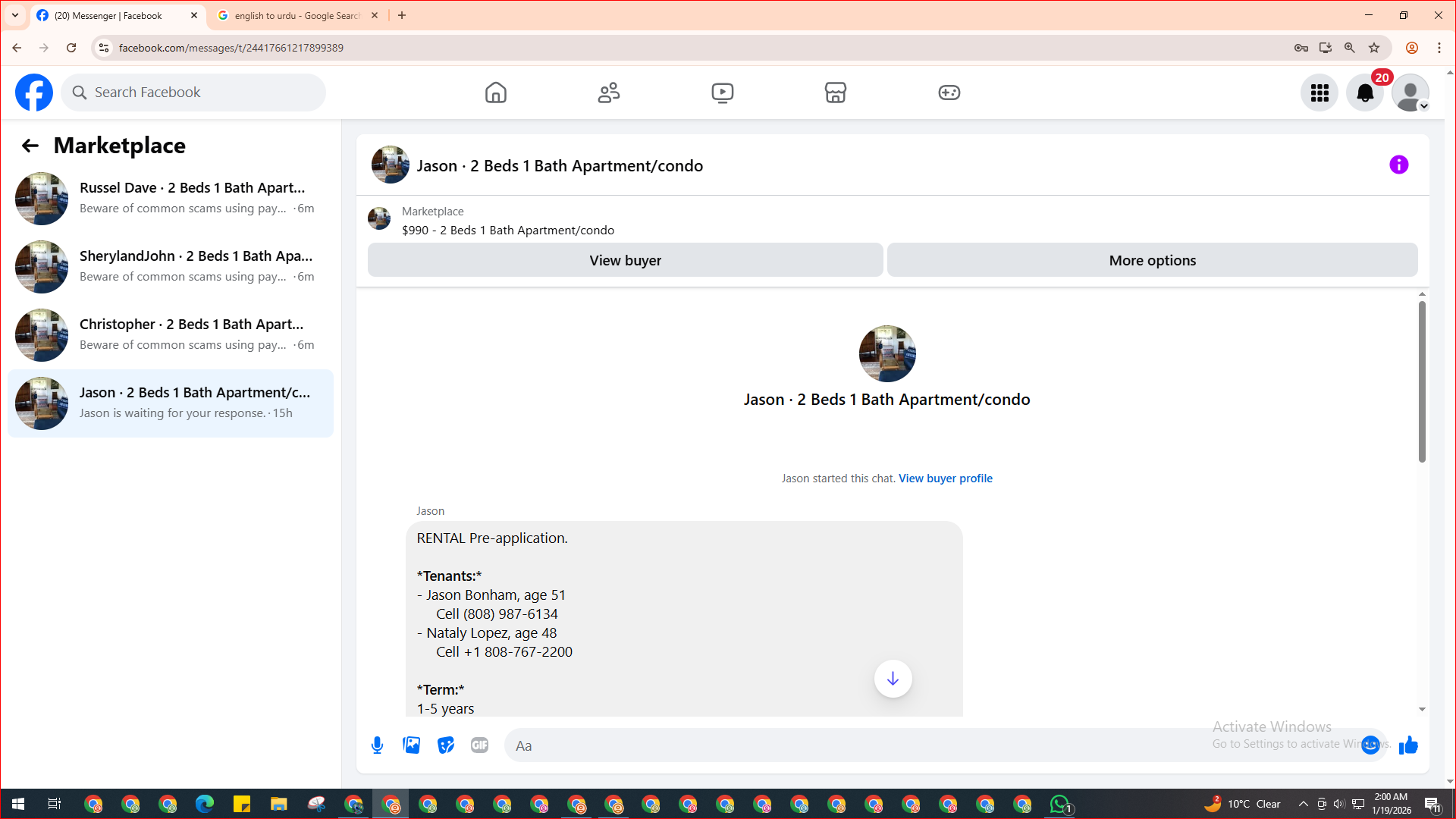1456x819 pixels.
Task: Click the Search Facebook field
Action: (193, 93)
